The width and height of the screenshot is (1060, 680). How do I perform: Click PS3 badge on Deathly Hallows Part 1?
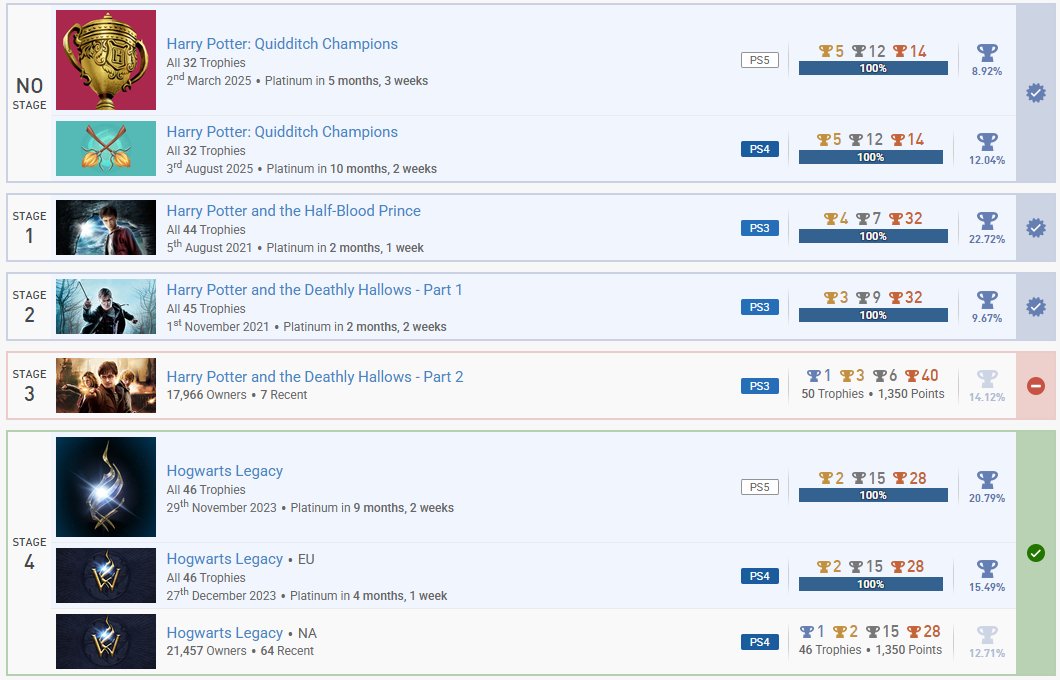point(760,307)
